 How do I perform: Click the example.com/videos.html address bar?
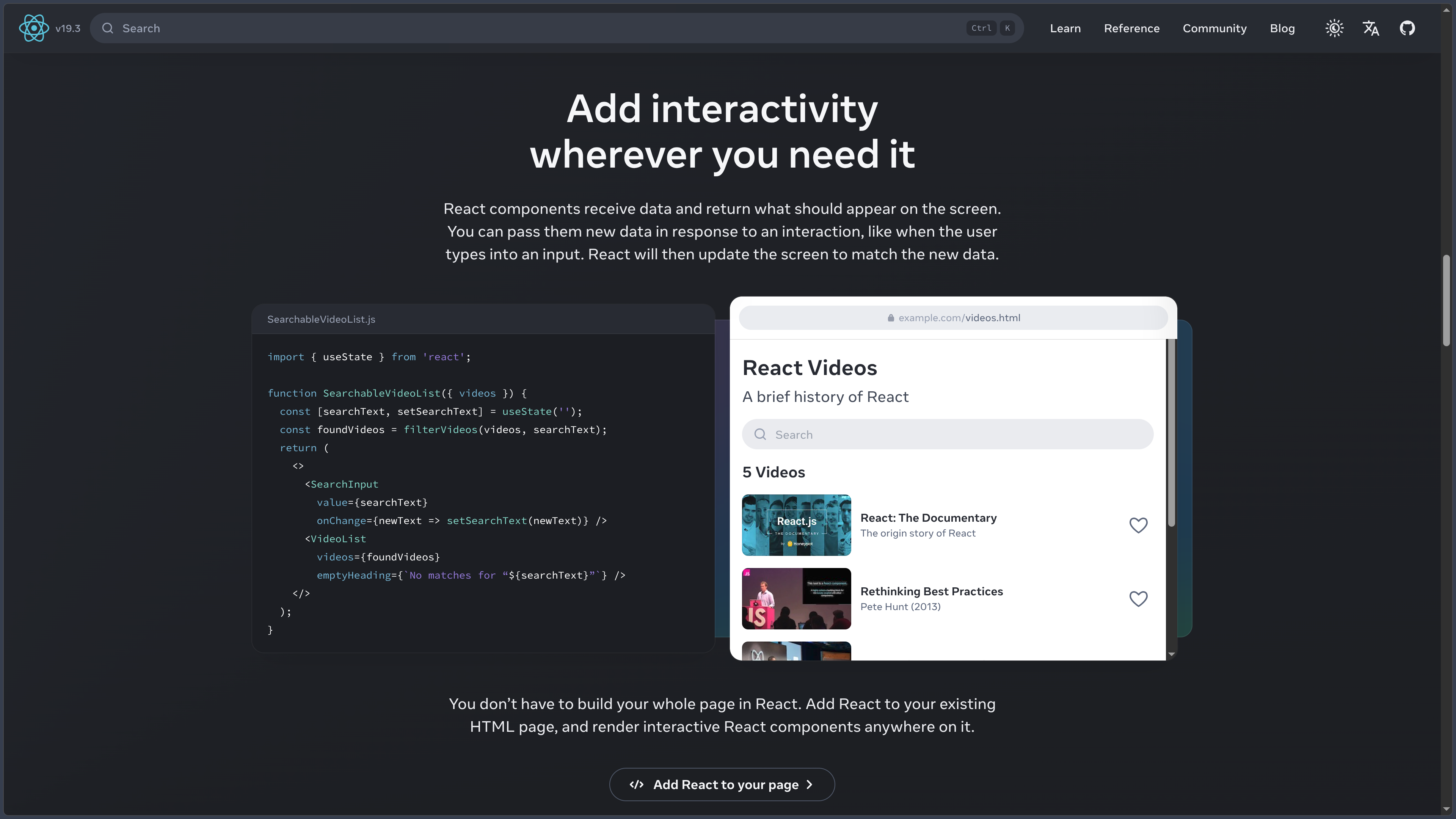click(x=953, y=318)
